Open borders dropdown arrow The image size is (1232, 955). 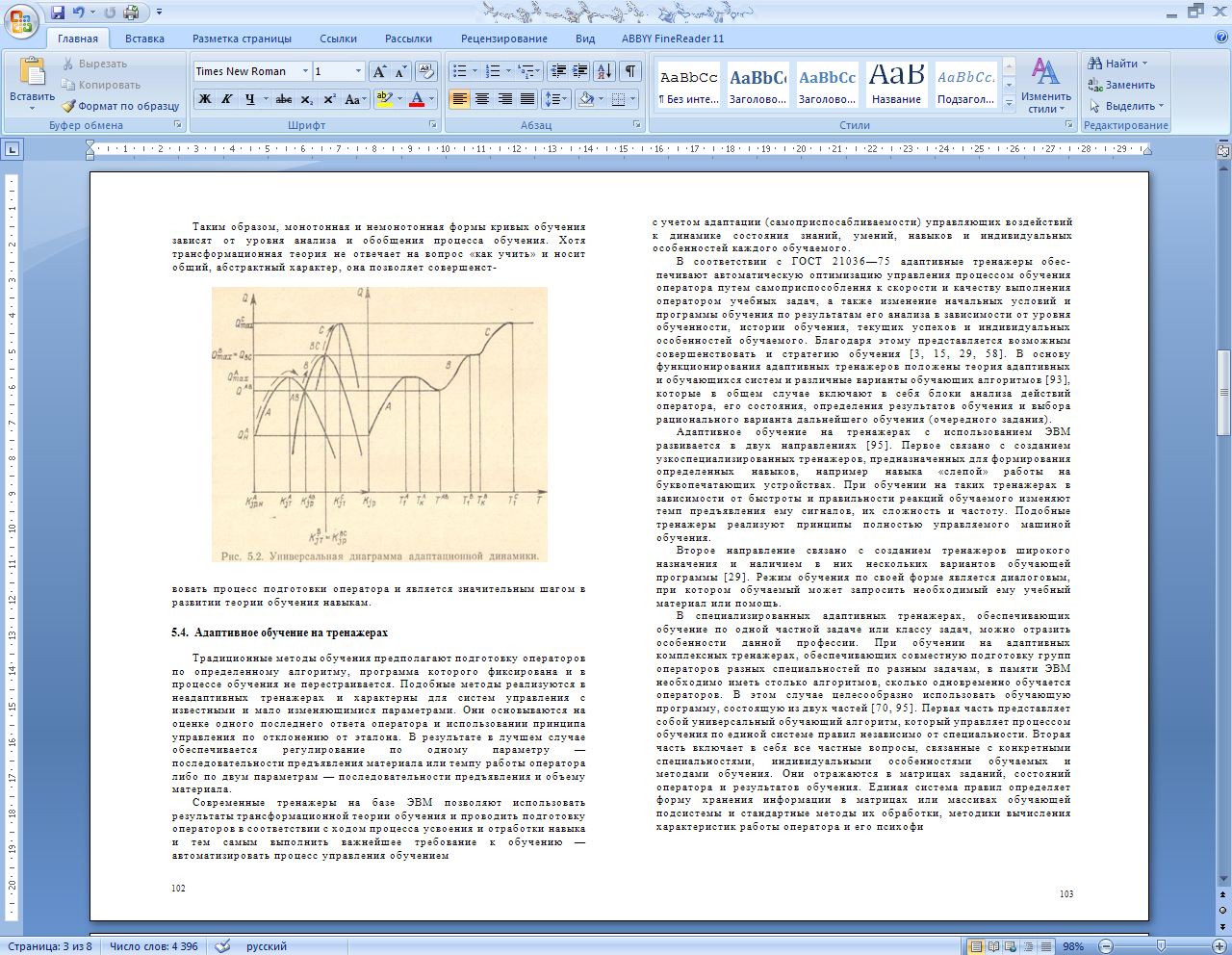tap(632, 99)
